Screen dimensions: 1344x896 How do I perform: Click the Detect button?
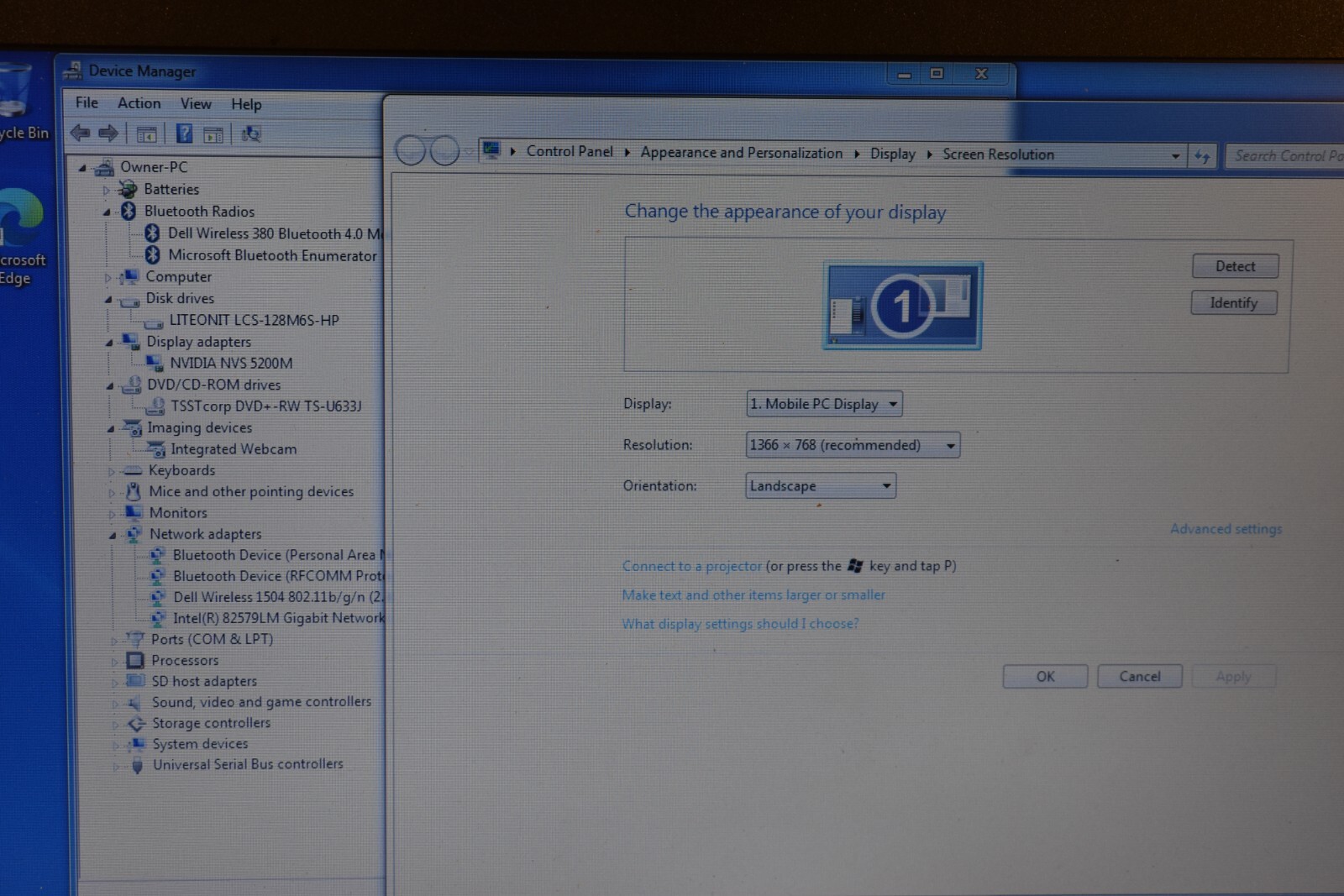(1235, 266)
